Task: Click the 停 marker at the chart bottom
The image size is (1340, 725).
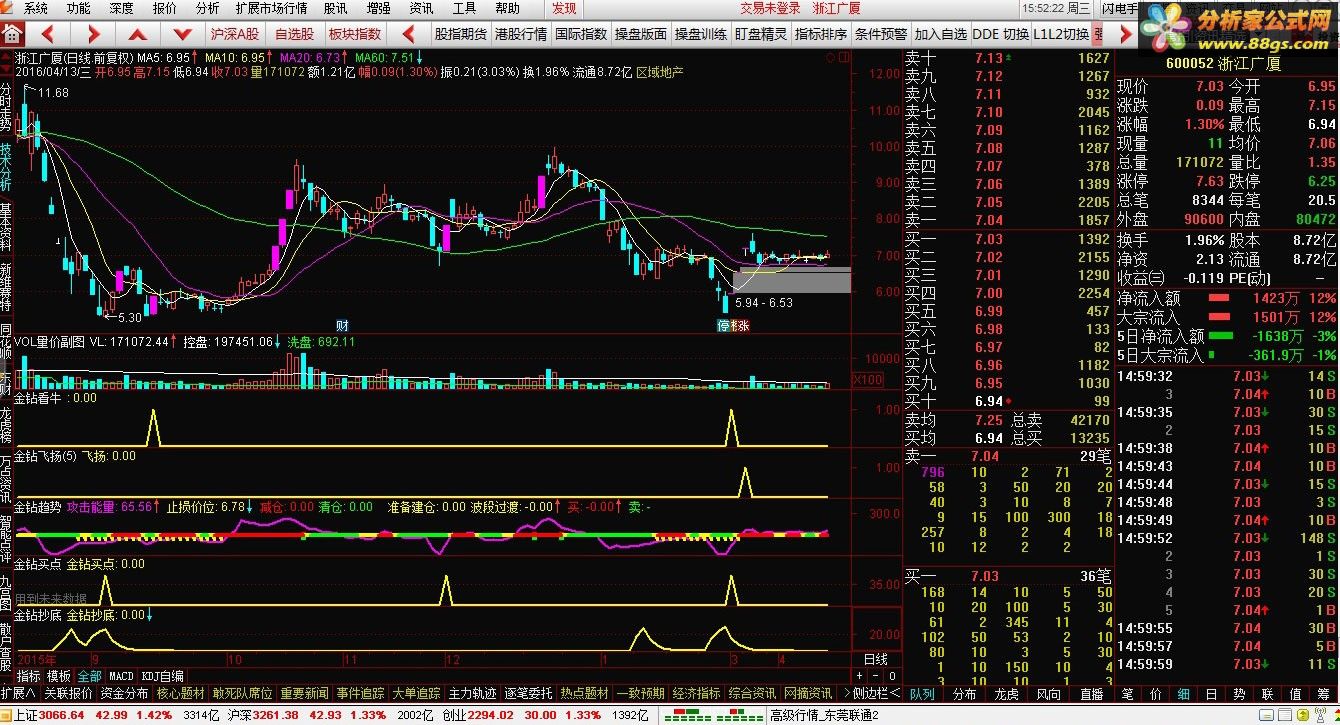Action: (724, 326)
